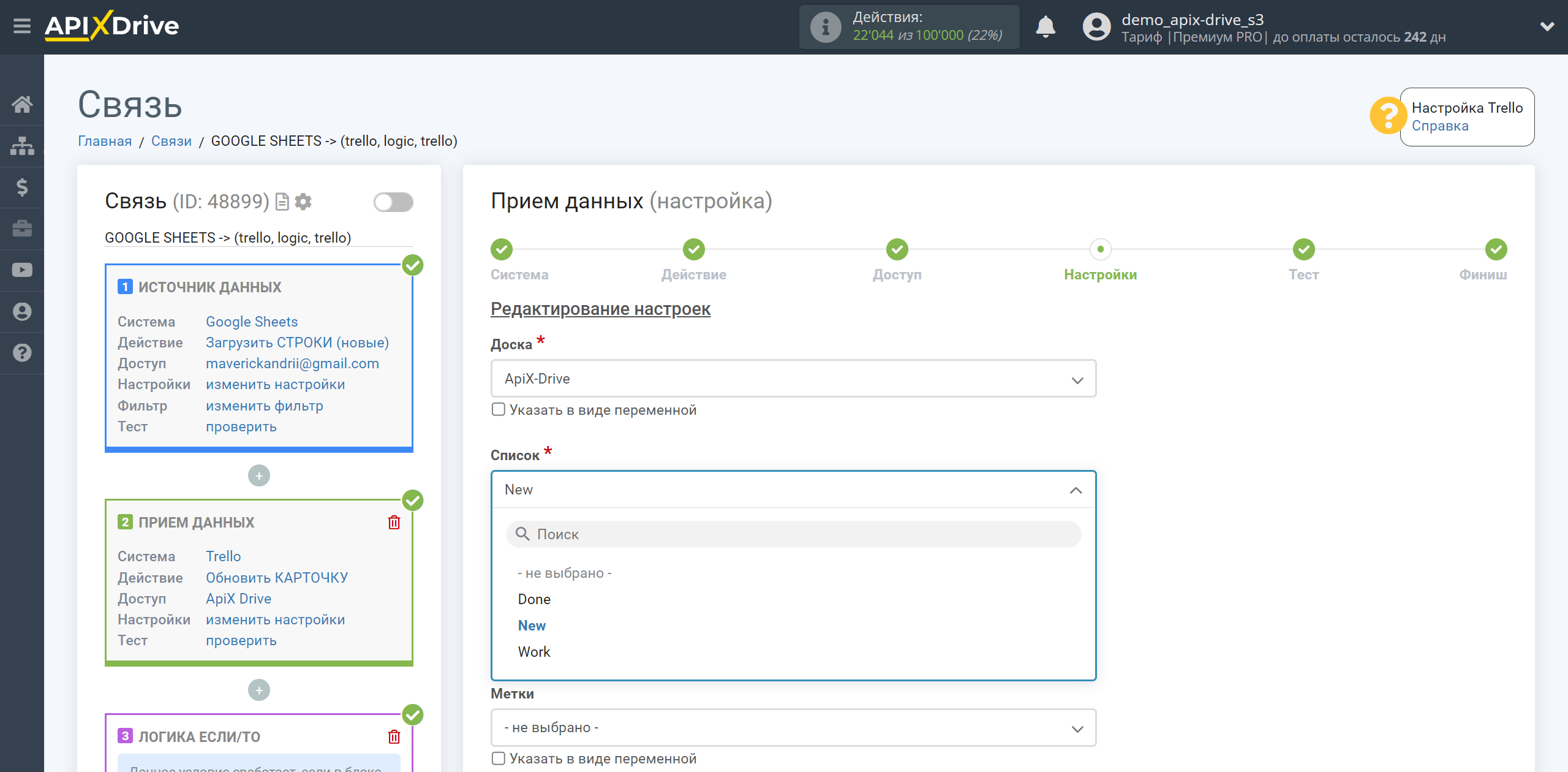Screen dimensions: 1568x772
Task: Select Done list option
Action: pyautogui.click(x=534, y=599)
